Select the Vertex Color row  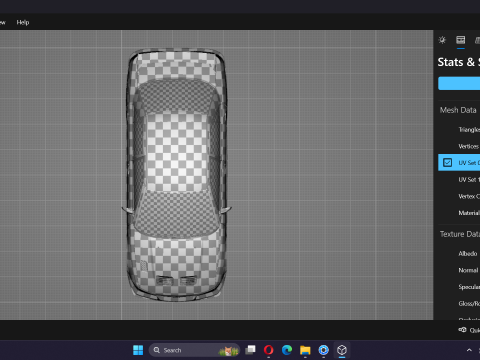pyautogui.click(x=459, y=196)
